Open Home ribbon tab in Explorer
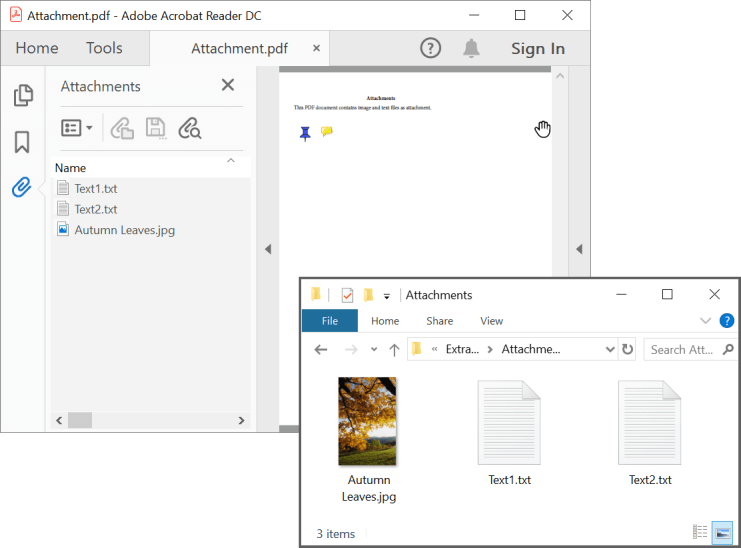Image resolution: width=741 pixels, height=548 pixels. [x=385, y=321]
